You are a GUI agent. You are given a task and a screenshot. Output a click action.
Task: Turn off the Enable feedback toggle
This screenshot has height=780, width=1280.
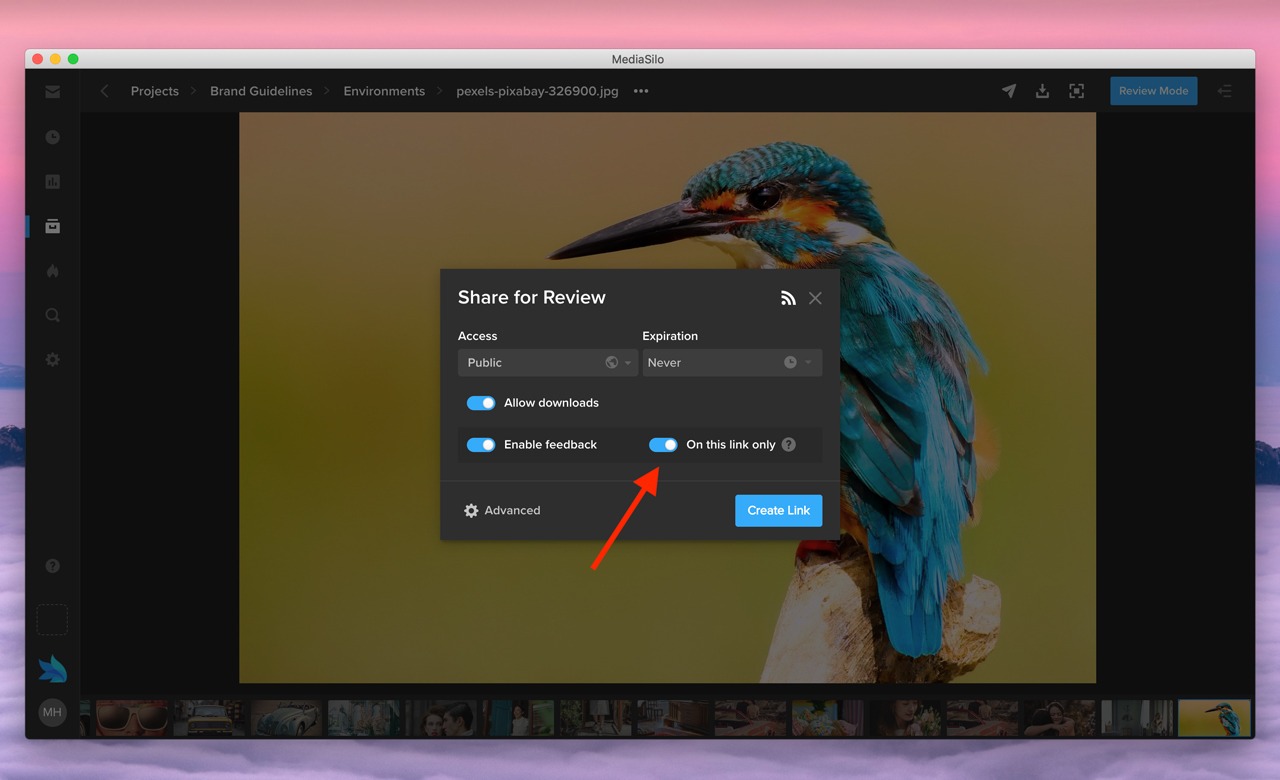click(481, 445)
